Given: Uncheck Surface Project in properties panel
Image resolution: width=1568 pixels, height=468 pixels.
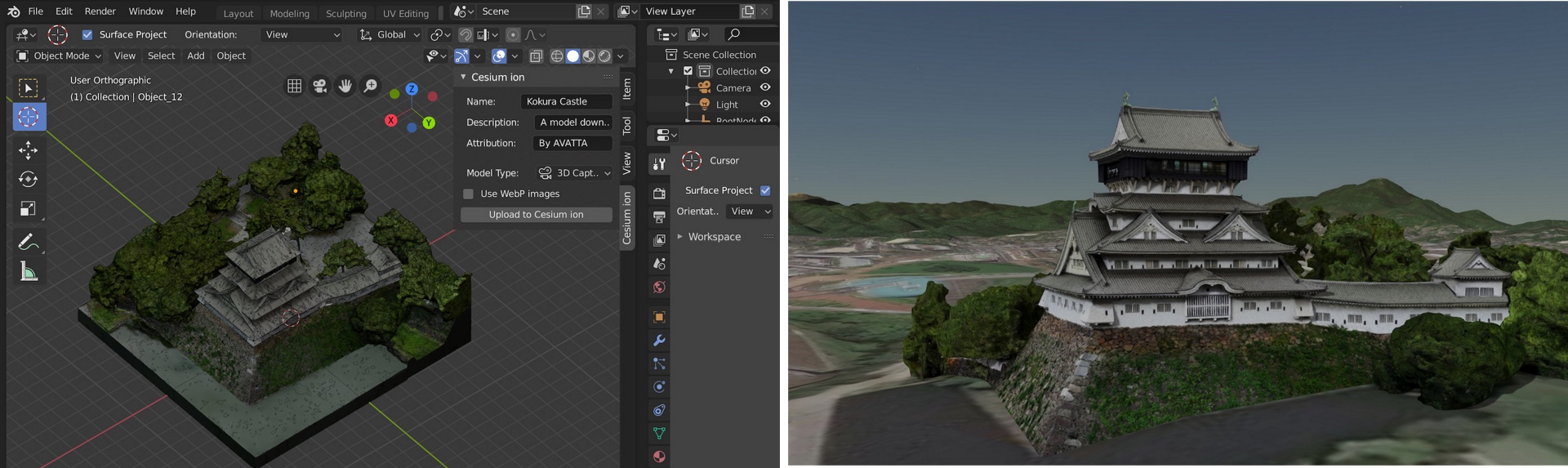Looking at the screenshot, I should click(x=765, y=190).
